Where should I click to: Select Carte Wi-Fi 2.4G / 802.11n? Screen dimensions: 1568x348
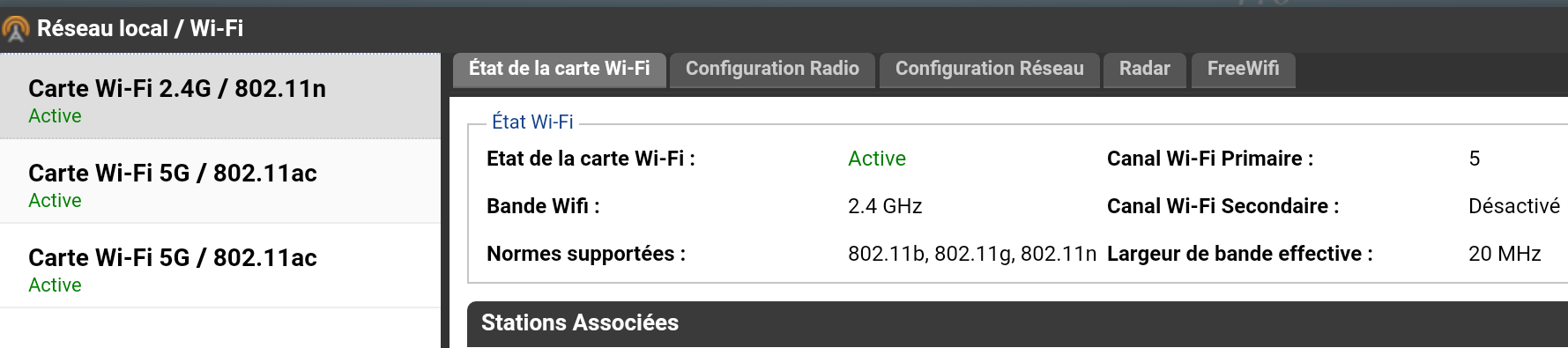[220, 96]
